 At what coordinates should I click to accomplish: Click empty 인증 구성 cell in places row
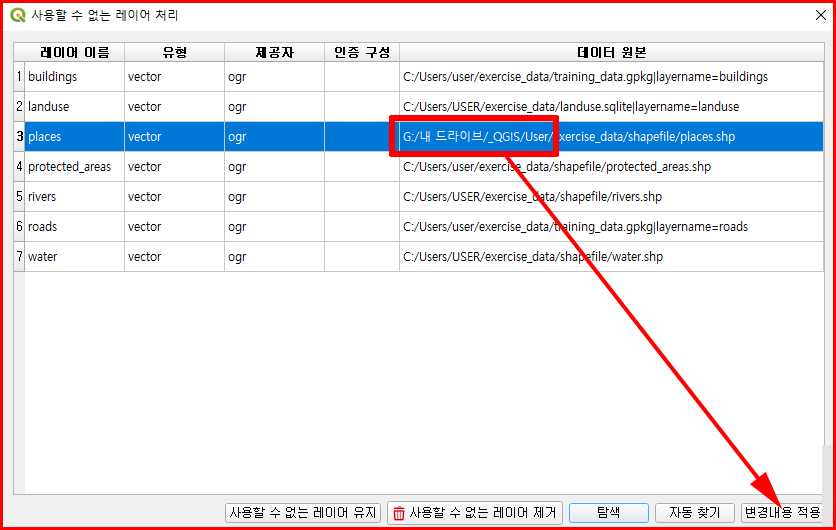[x=362, y=136]
